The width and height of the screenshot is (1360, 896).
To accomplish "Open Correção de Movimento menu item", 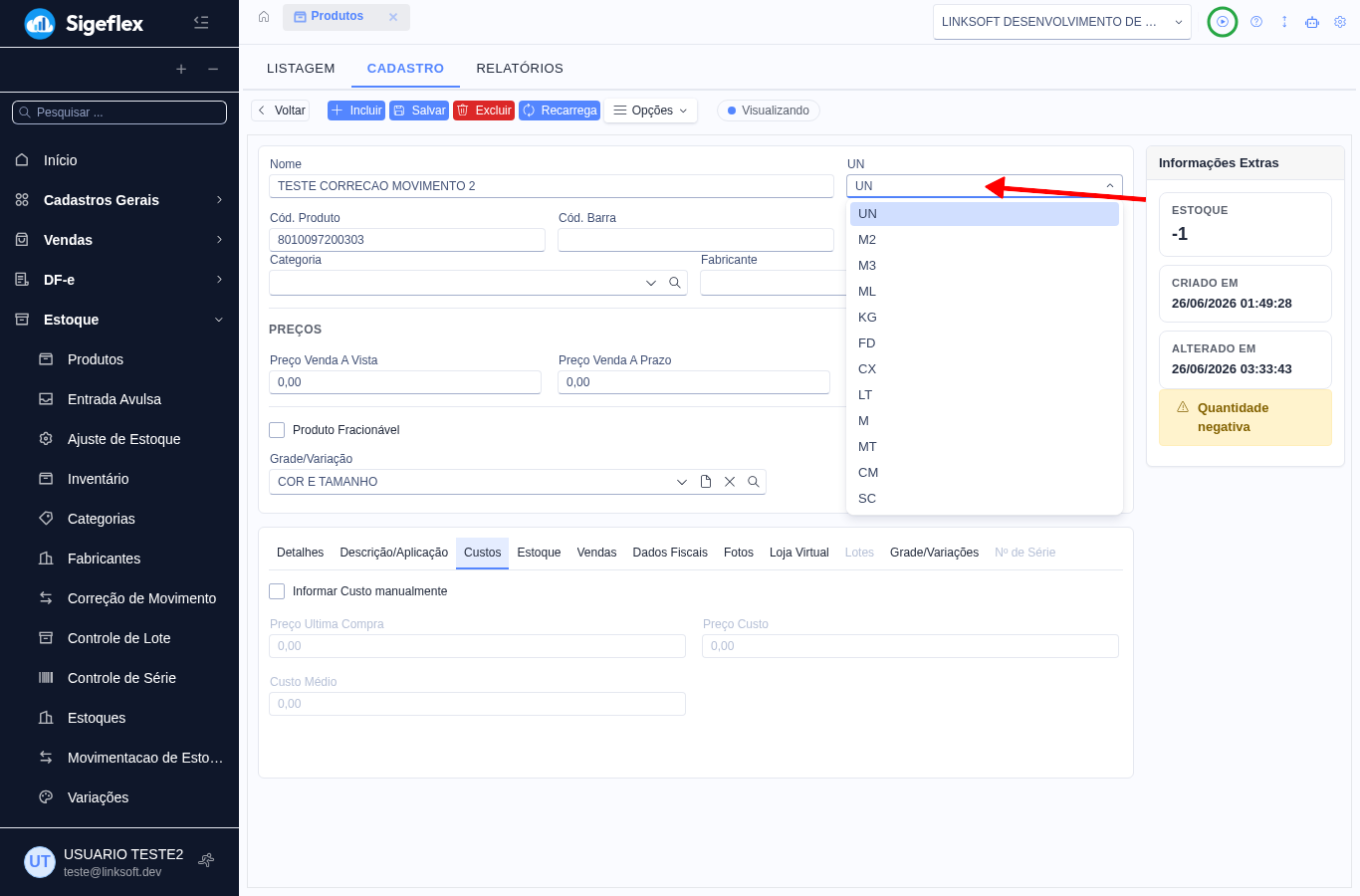I will click(119, 598).
